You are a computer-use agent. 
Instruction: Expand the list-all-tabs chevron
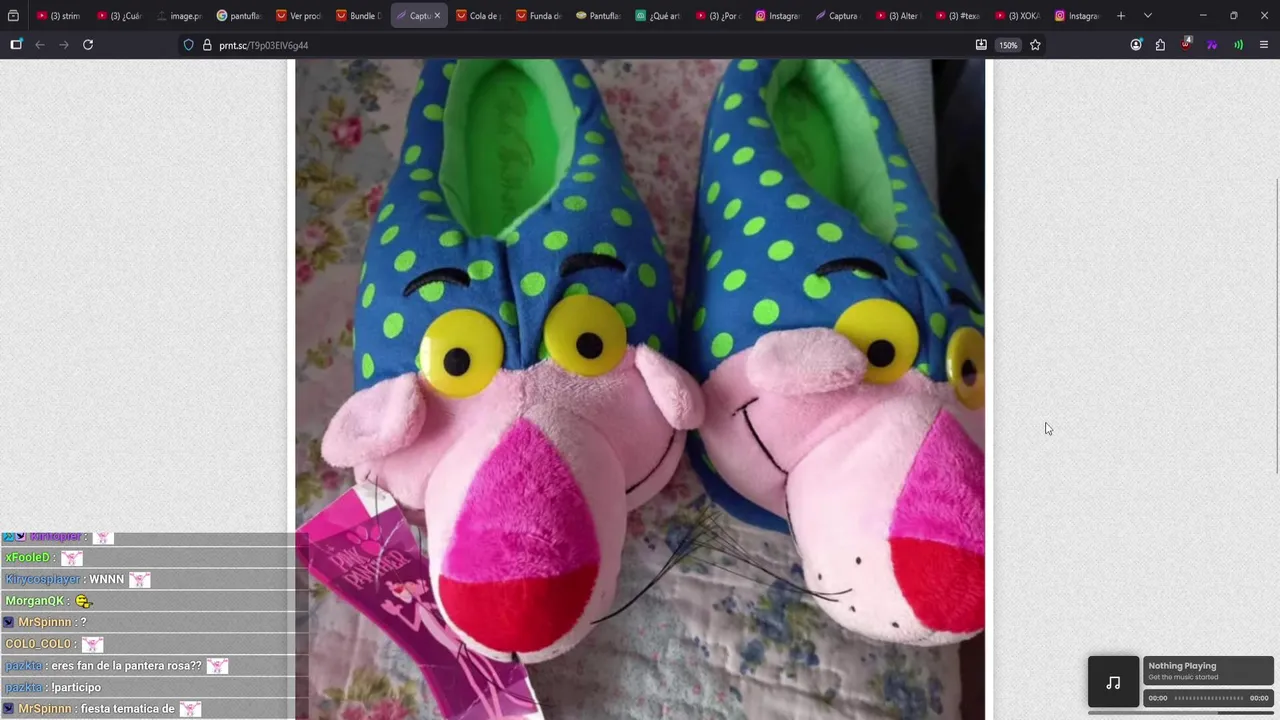1148,16
